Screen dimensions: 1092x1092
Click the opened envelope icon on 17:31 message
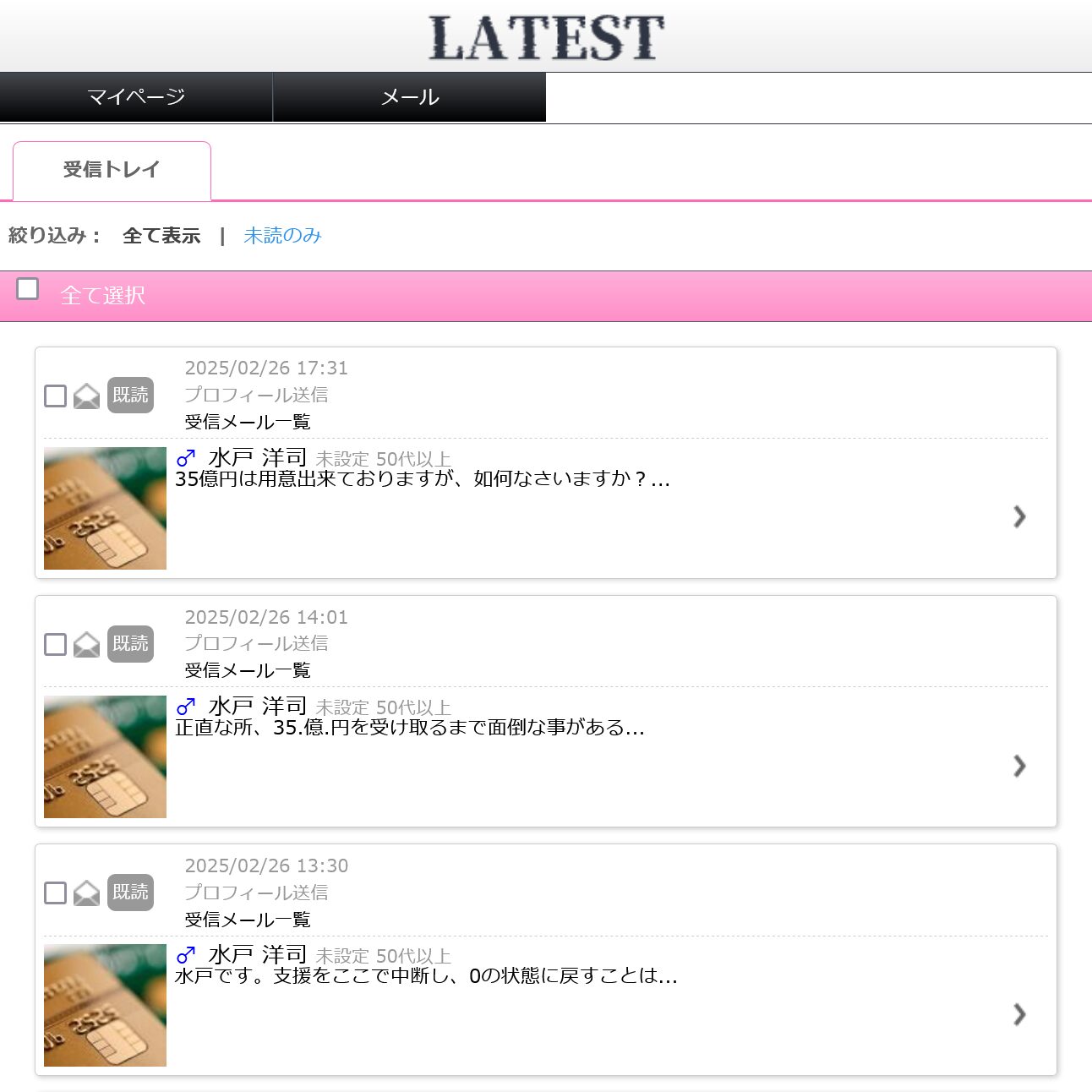[86, 396]
